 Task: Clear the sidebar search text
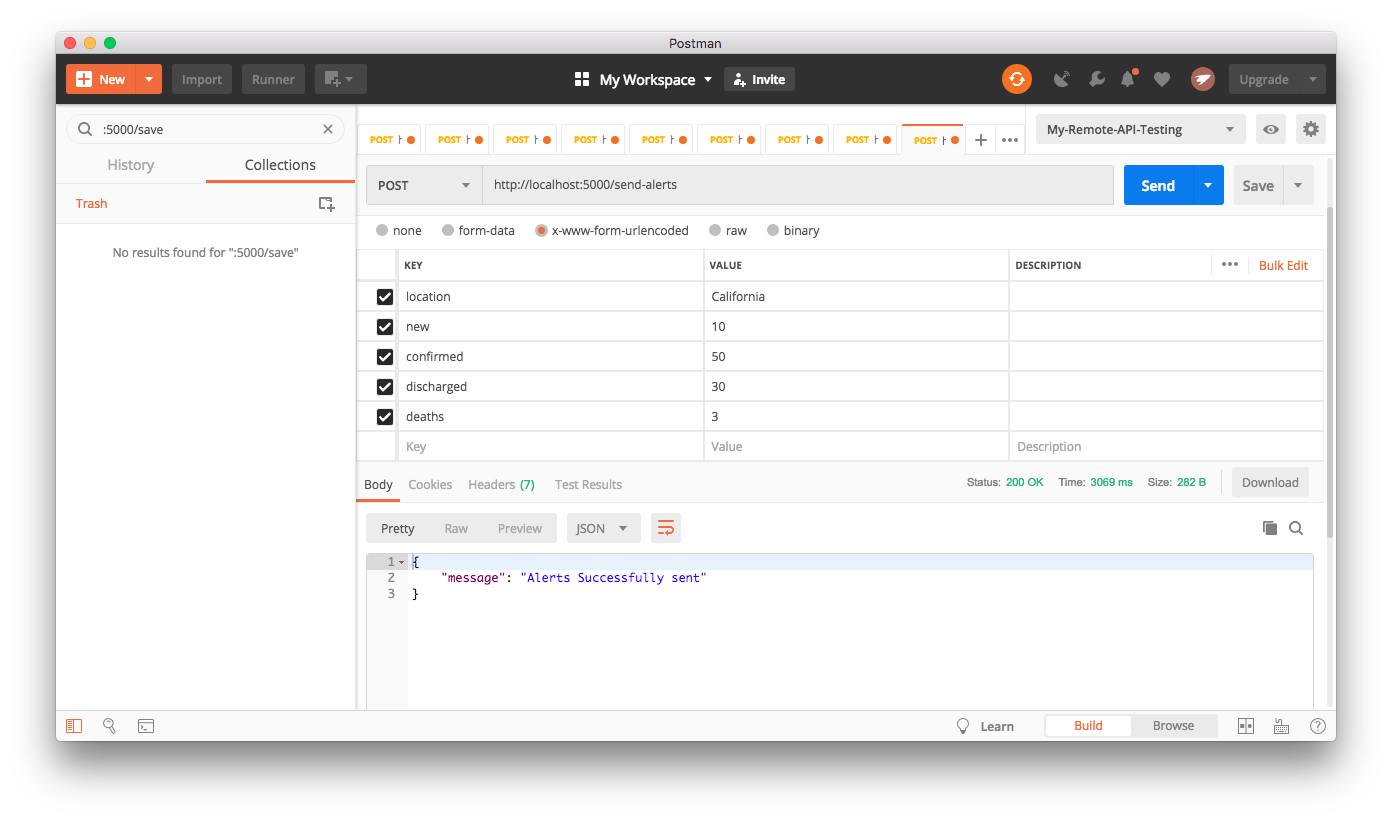tap(327, 129)
